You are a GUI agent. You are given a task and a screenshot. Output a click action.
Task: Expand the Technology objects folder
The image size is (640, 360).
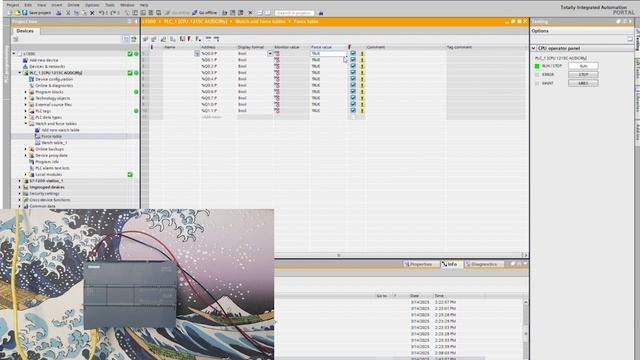pos(26,98)
